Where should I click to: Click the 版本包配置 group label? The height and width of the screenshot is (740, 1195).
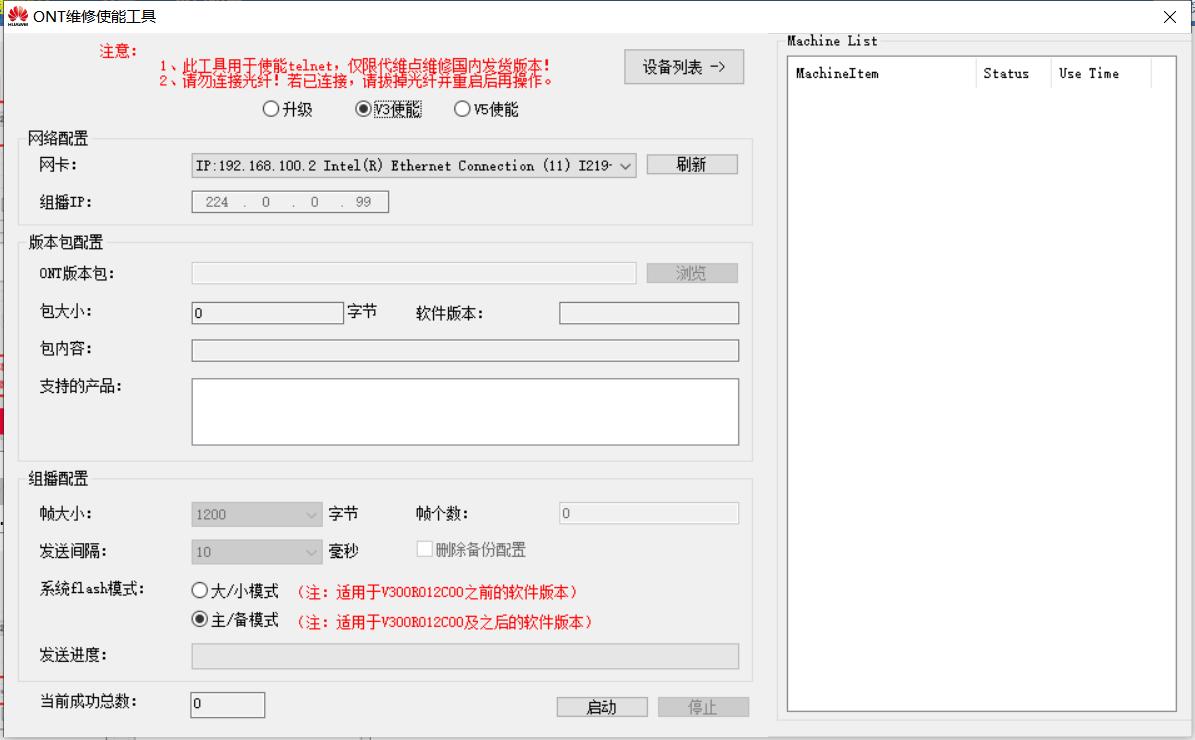coord(66,242)
